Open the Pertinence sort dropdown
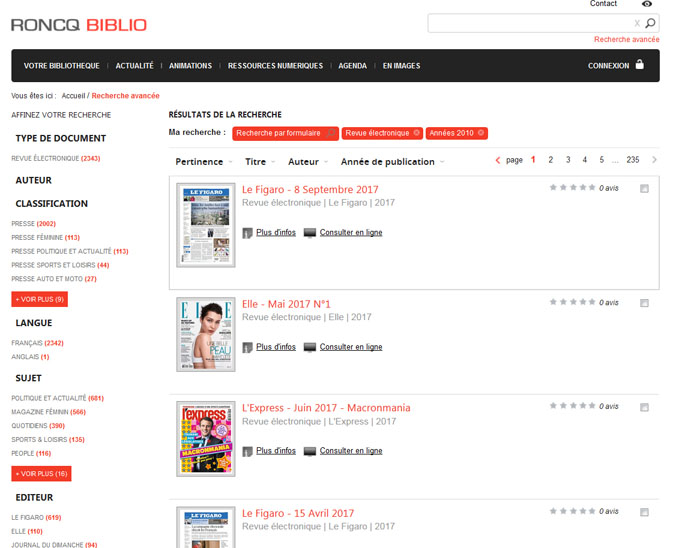The width and height of the screenshot is (688, 548). pyautogui.click(x=204, y=162)
